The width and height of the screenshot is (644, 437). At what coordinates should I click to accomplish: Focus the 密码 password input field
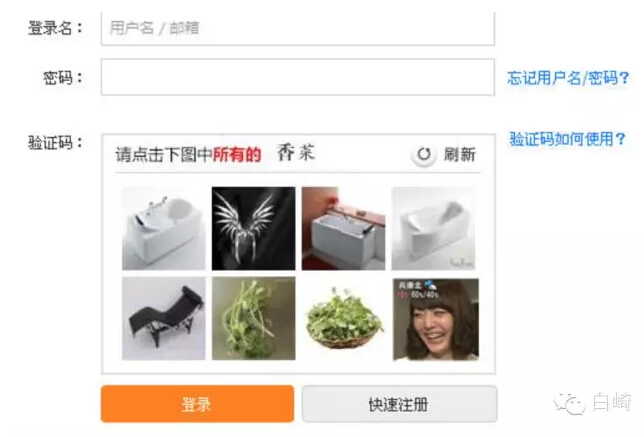tap(298, 77)
